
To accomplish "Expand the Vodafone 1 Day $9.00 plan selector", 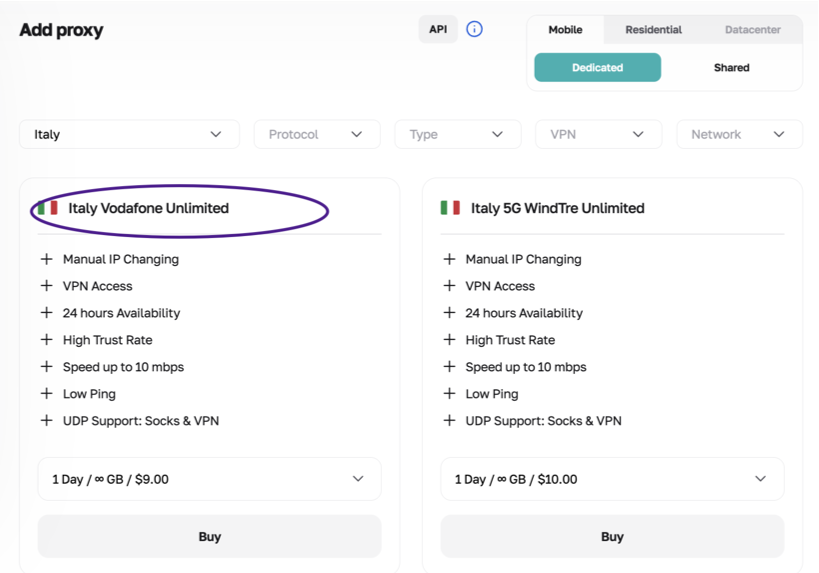I will [x=209, y=479].
